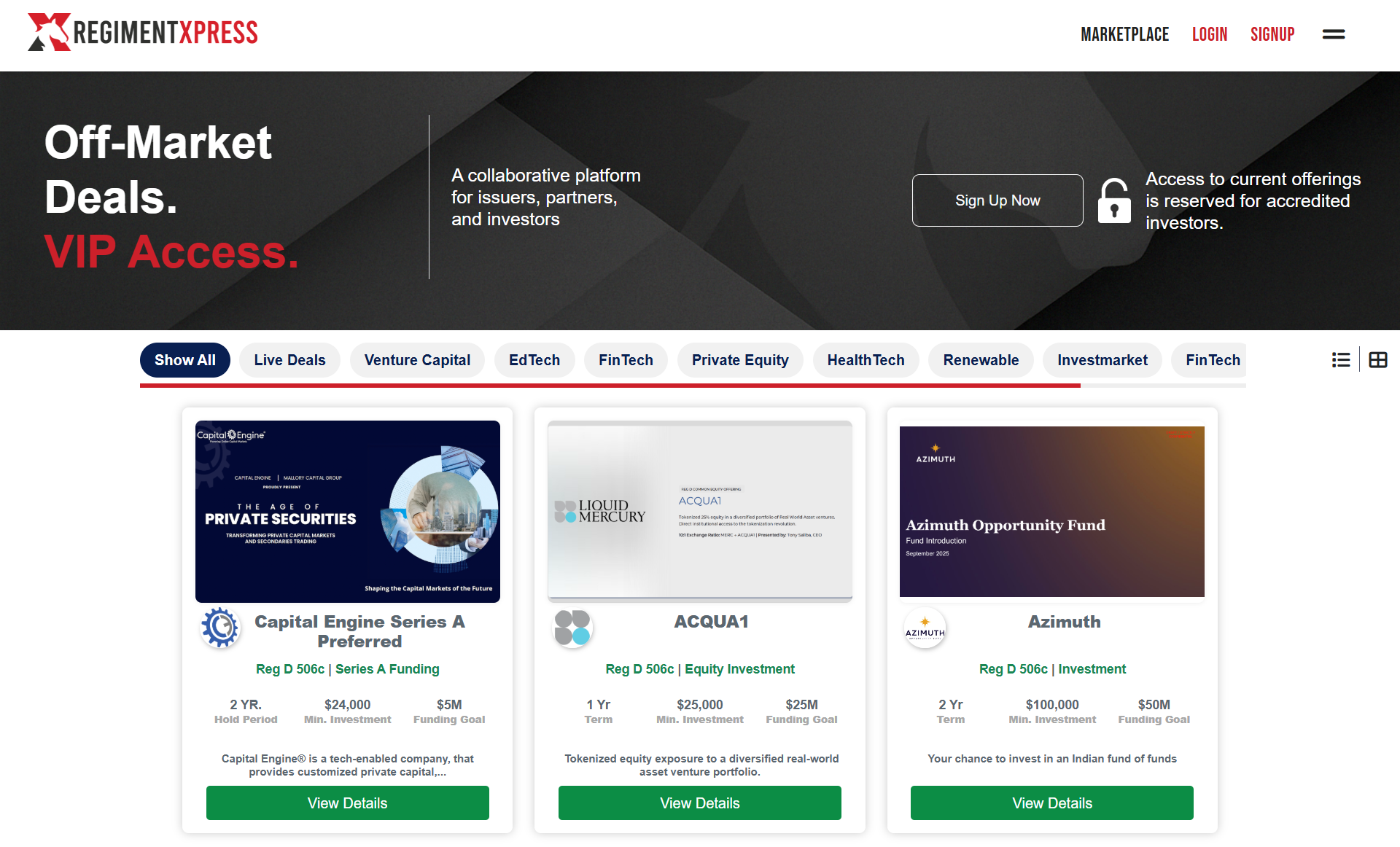Select the FinTech tab after Investmarket

1210,360
